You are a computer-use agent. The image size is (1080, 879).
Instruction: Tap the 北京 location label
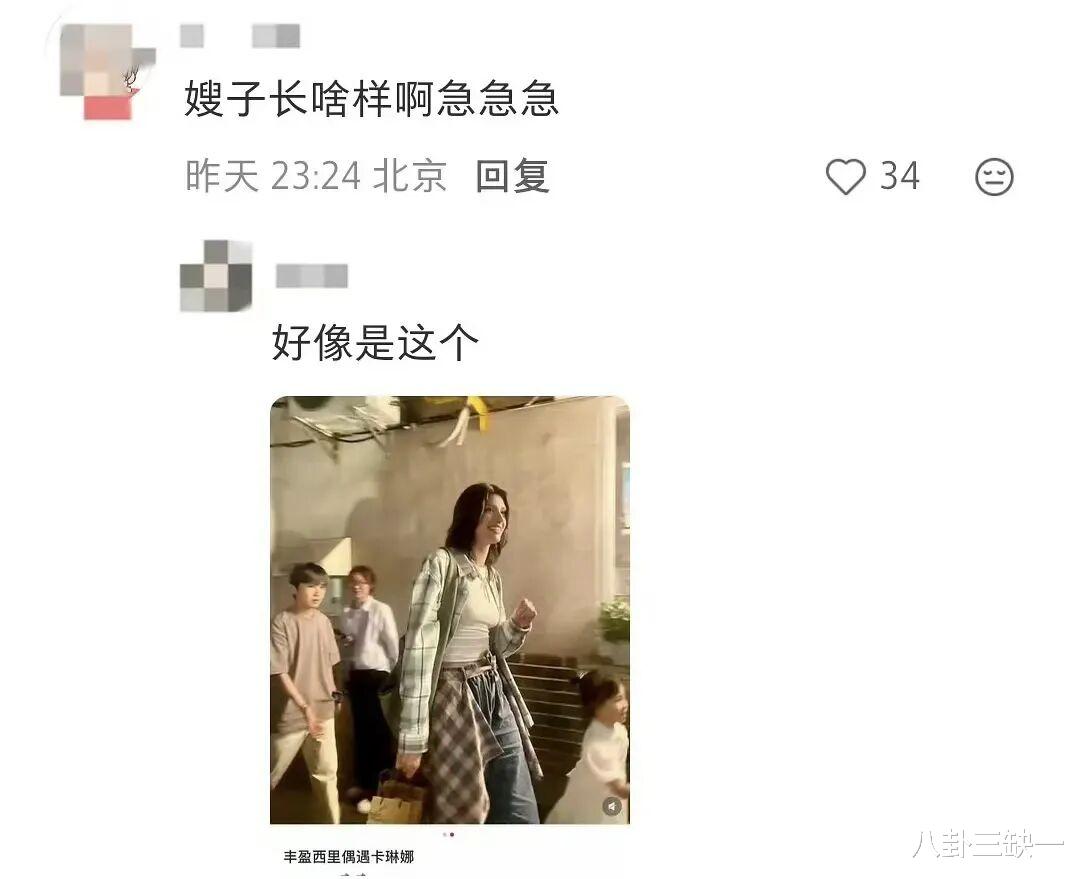(410, 176)
